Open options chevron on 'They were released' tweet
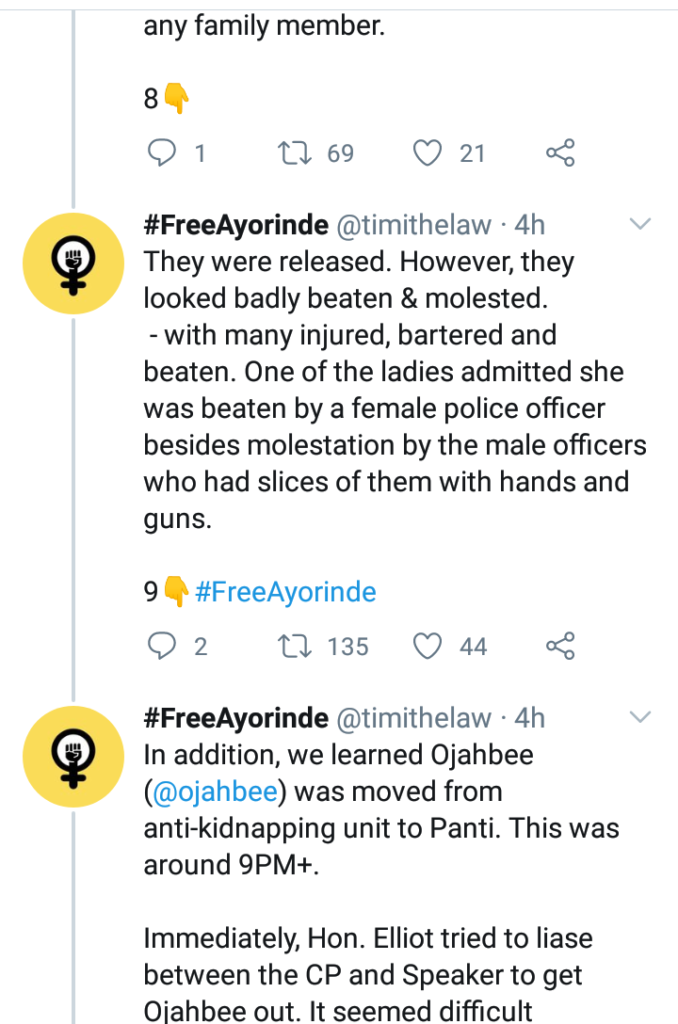 [x=639, y=223]
